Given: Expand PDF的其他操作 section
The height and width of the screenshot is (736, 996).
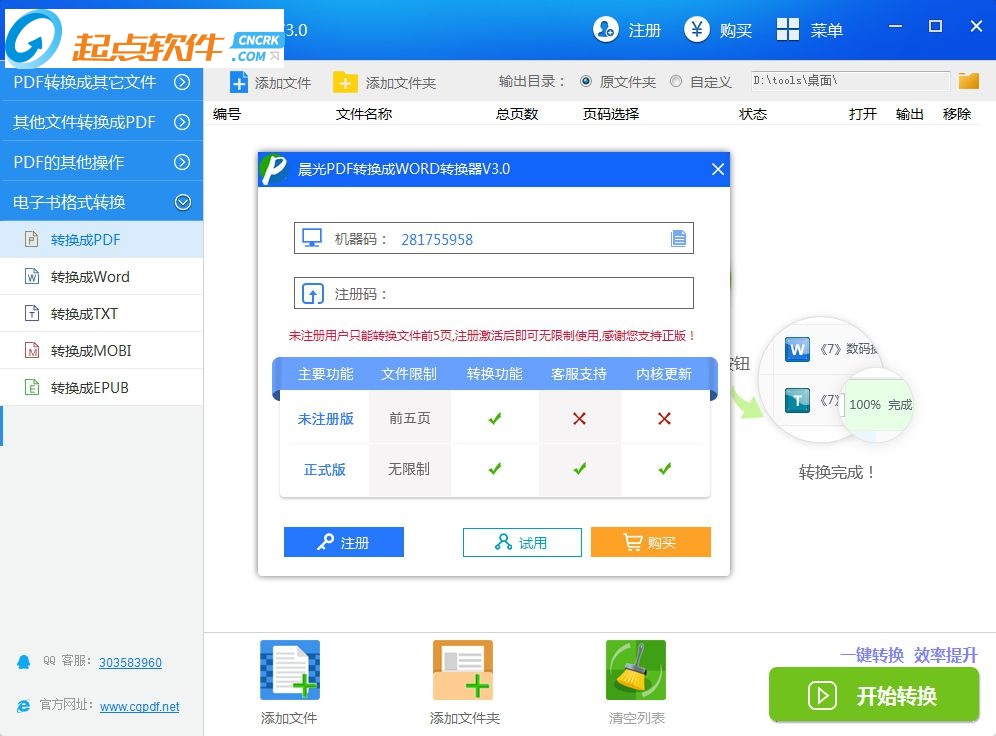Looking at the screenshot, I should (x=102, y=162).
